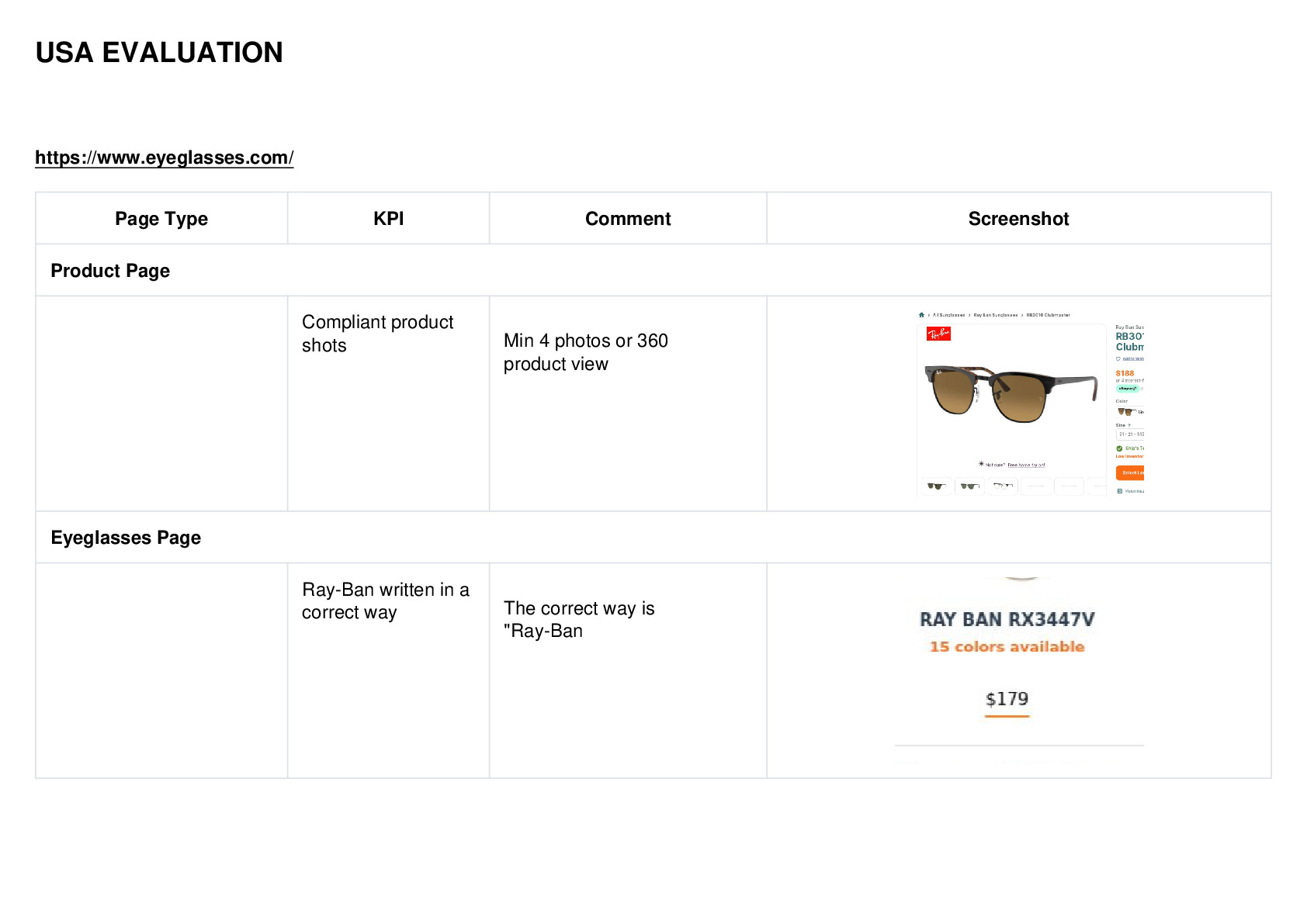Click the Add to Wishlist link
1307x924 pixels.
(x=1133, y=358)
